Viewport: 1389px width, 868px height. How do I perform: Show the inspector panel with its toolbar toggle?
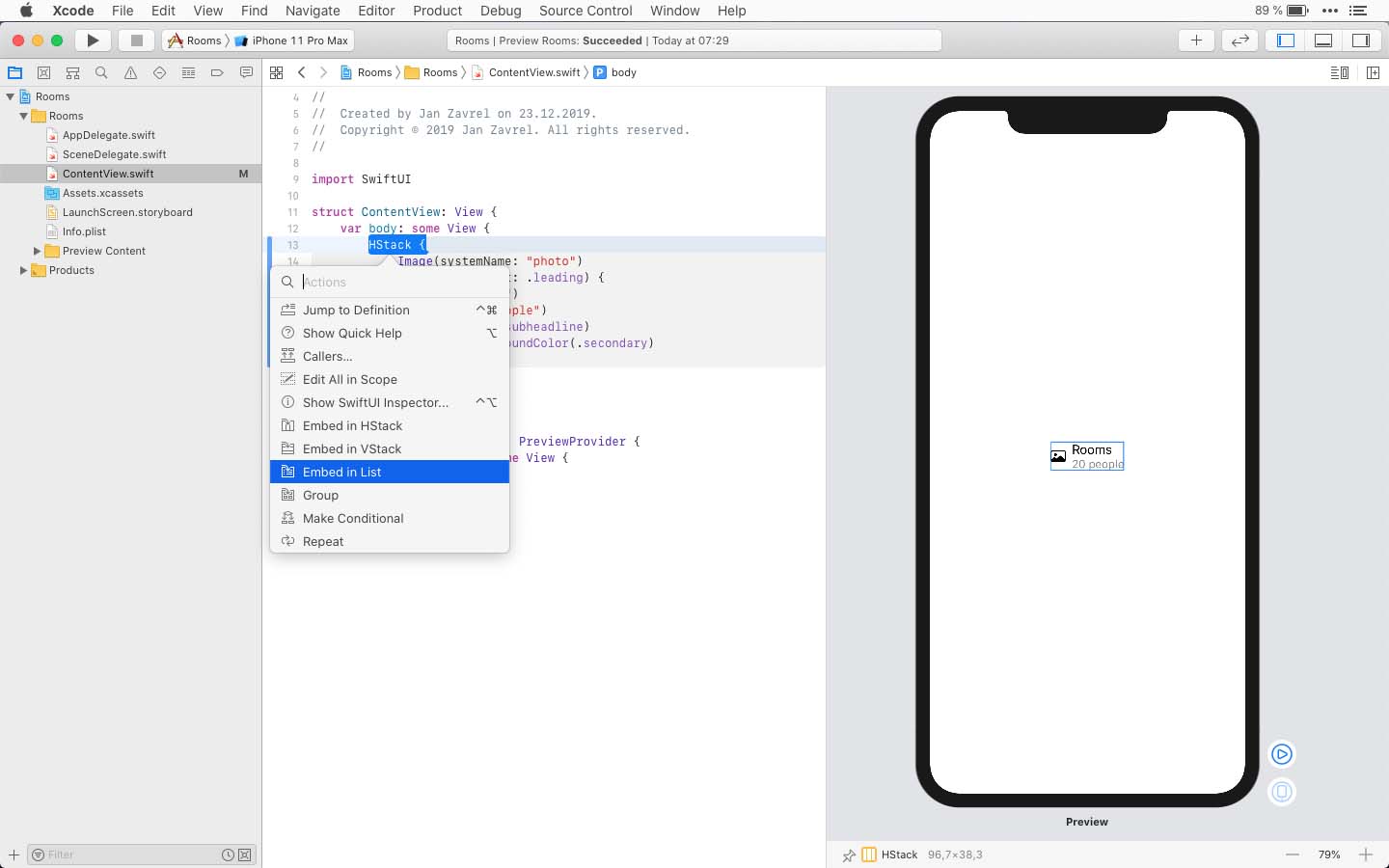point(1361,40)
